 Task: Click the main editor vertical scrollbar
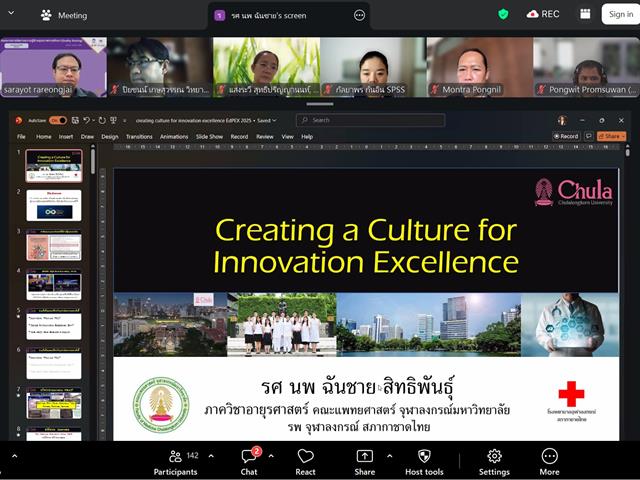click(628, 152)
